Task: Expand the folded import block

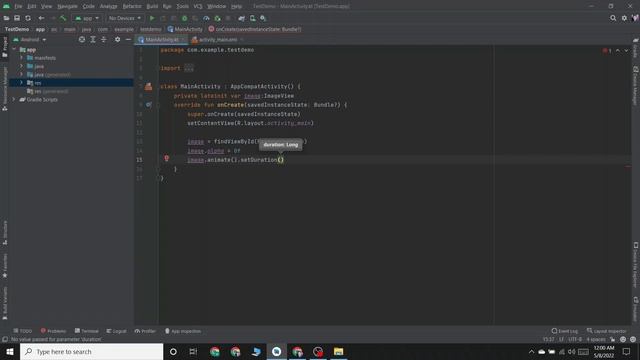Action: (x=189, y=68)
